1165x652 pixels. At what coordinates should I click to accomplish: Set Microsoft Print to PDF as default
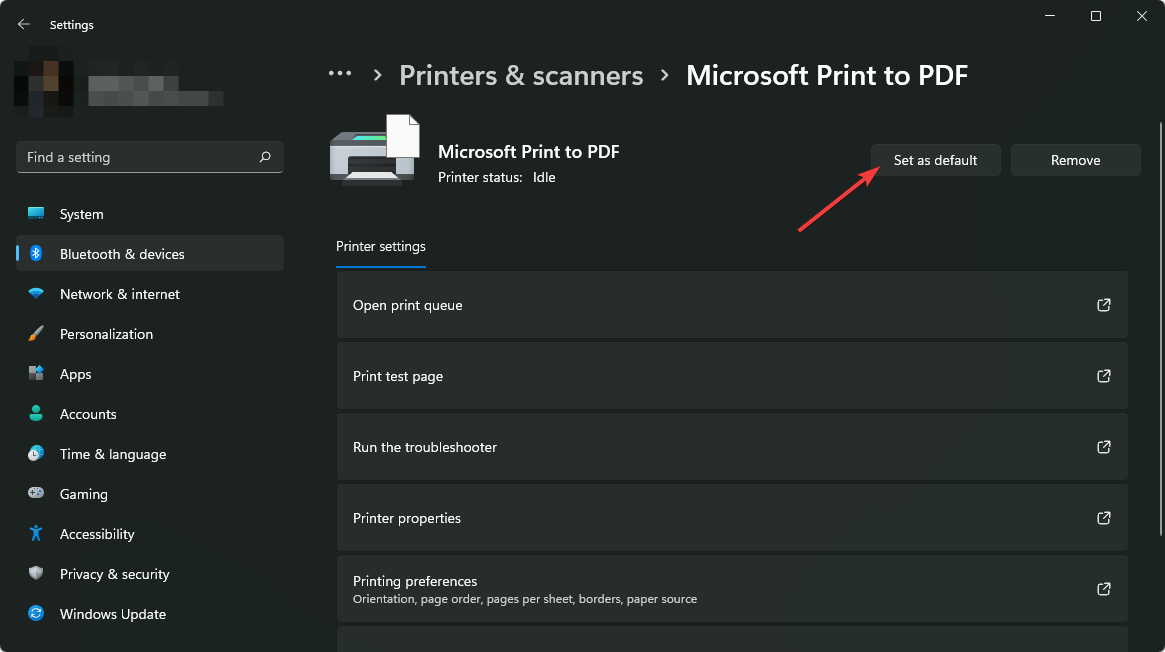click(x=935, y=160)
